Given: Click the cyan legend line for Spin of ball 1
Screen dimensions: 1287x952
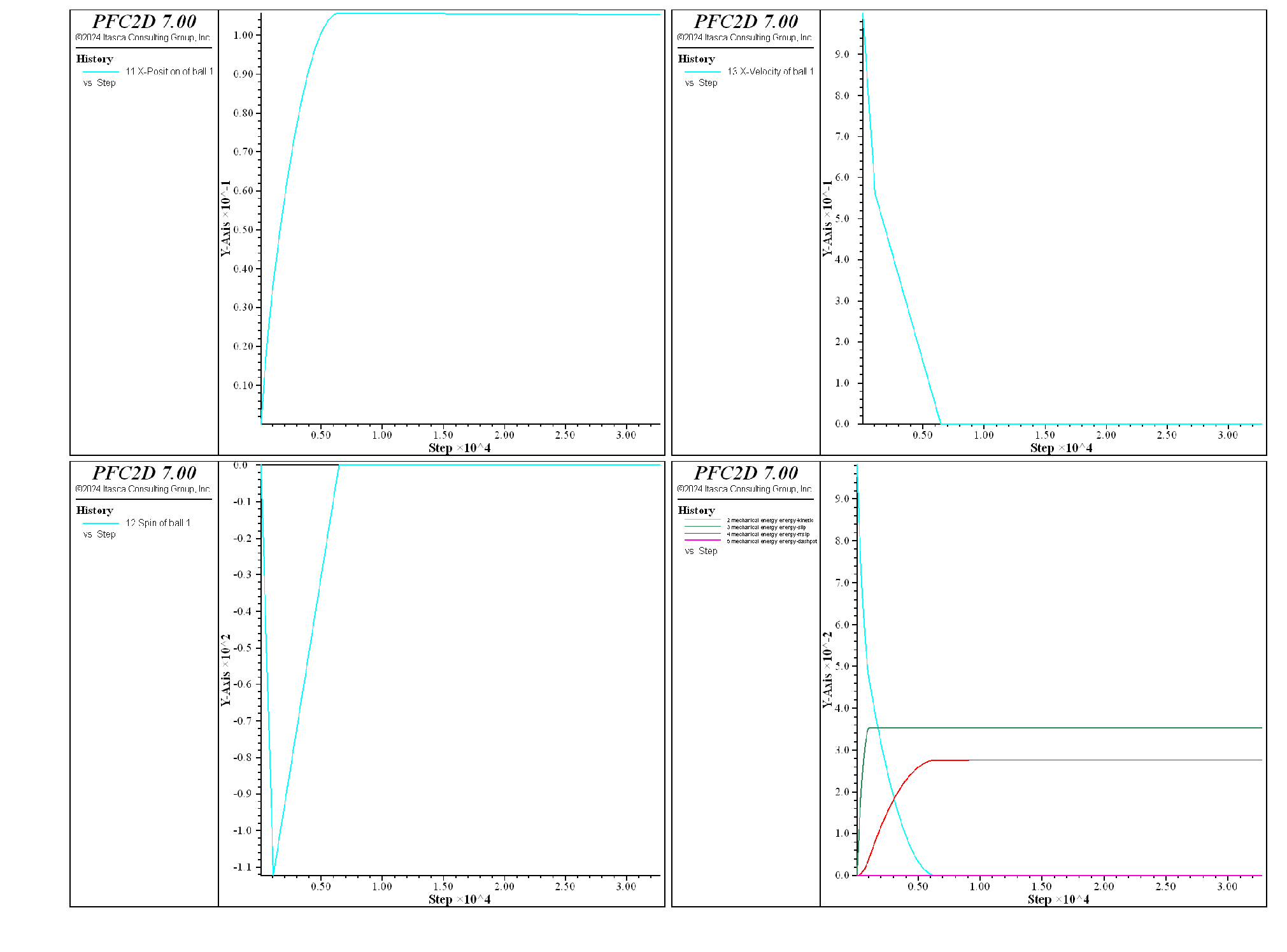Looking at the screenshot, I should click(101, 523).
